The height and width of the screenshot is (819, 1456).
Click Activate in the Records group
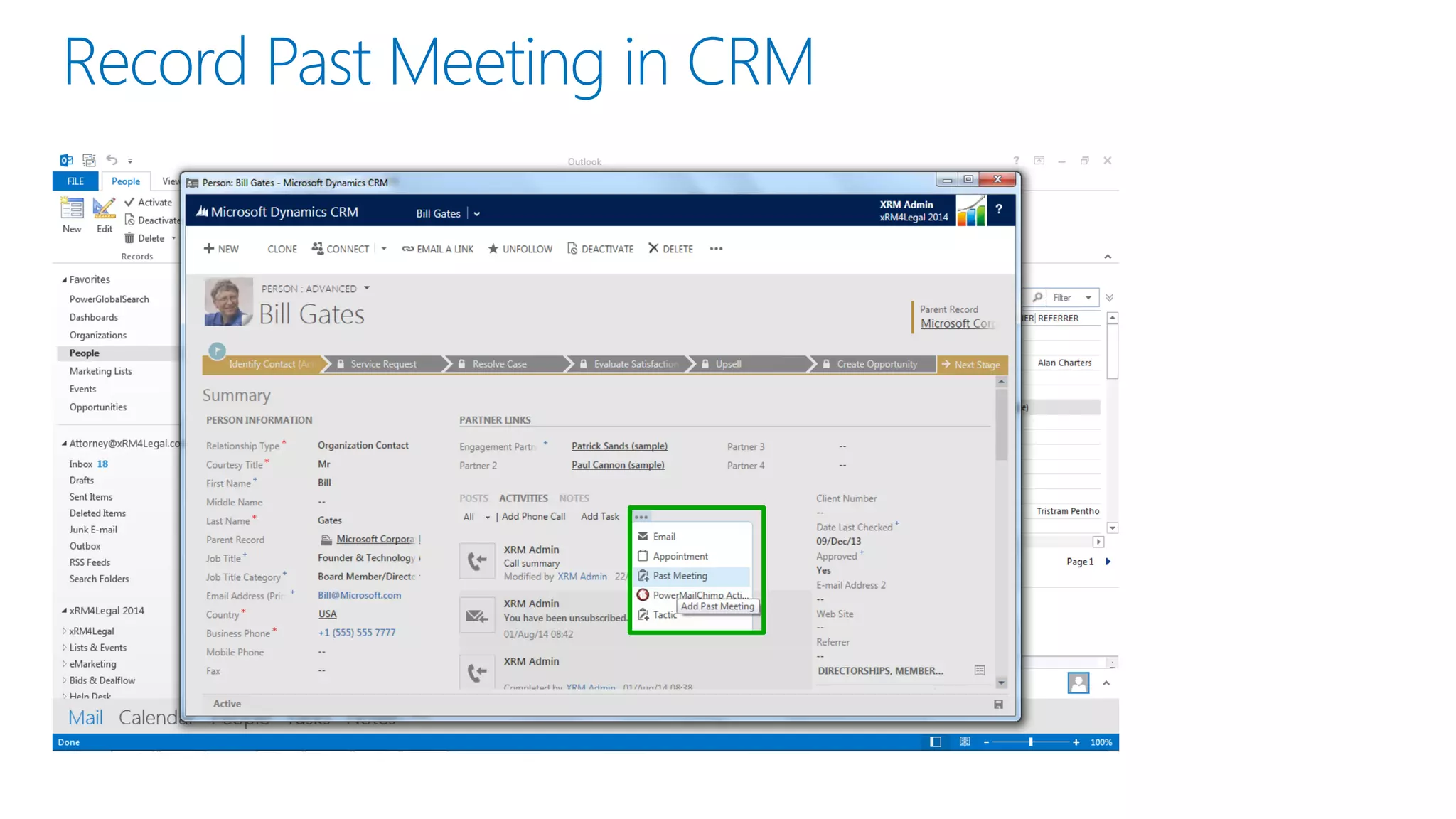click(149, 203)
